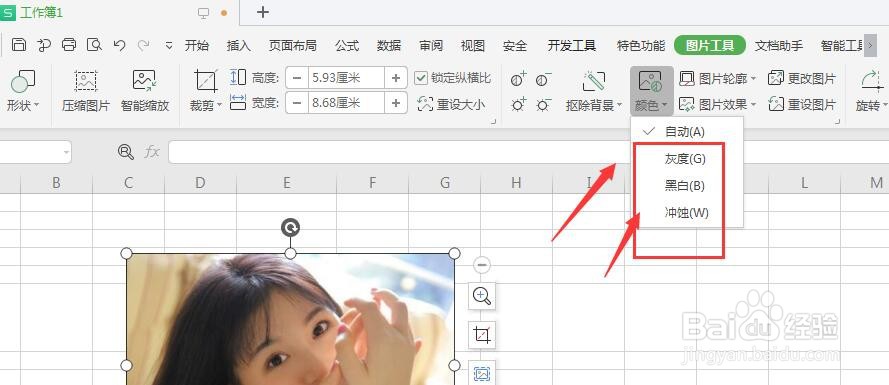Click the floating crop icon beside picture
The image size is (889, 385).
tap(482, 335)
